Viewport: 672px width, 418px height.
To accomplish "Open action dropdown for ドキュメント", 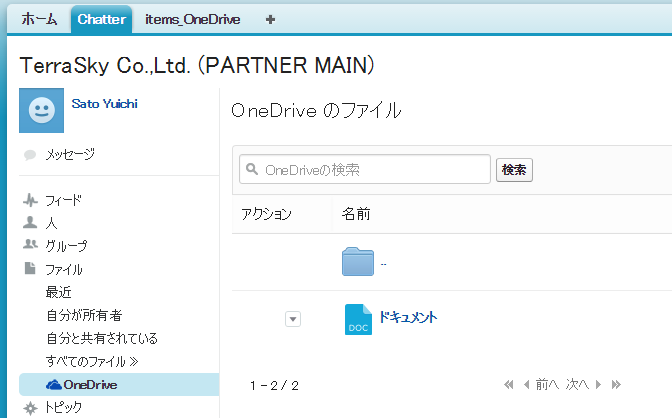I will click(293, 319).
